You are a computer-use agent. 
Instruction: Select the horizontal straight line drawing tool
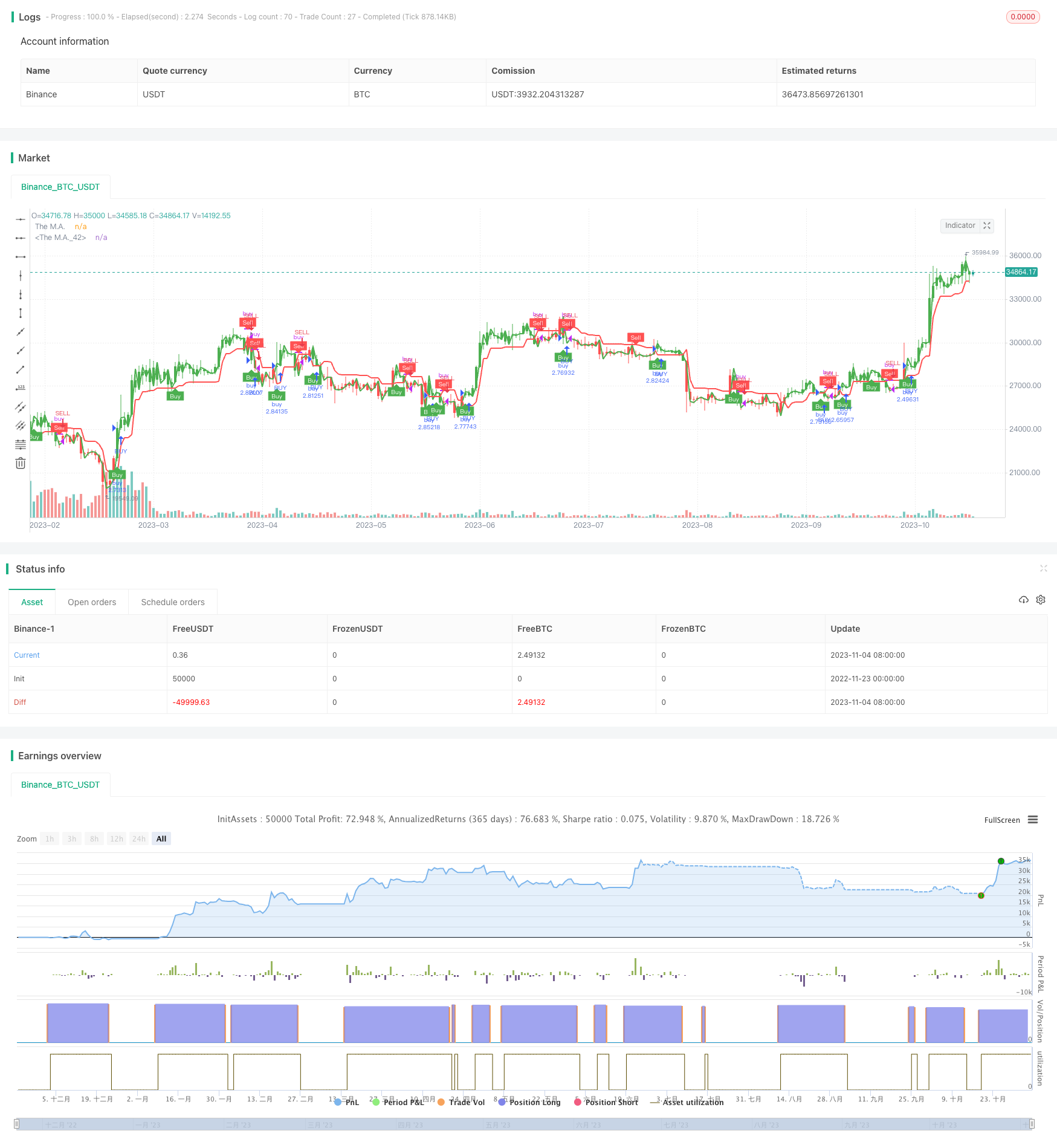point(21,219)
